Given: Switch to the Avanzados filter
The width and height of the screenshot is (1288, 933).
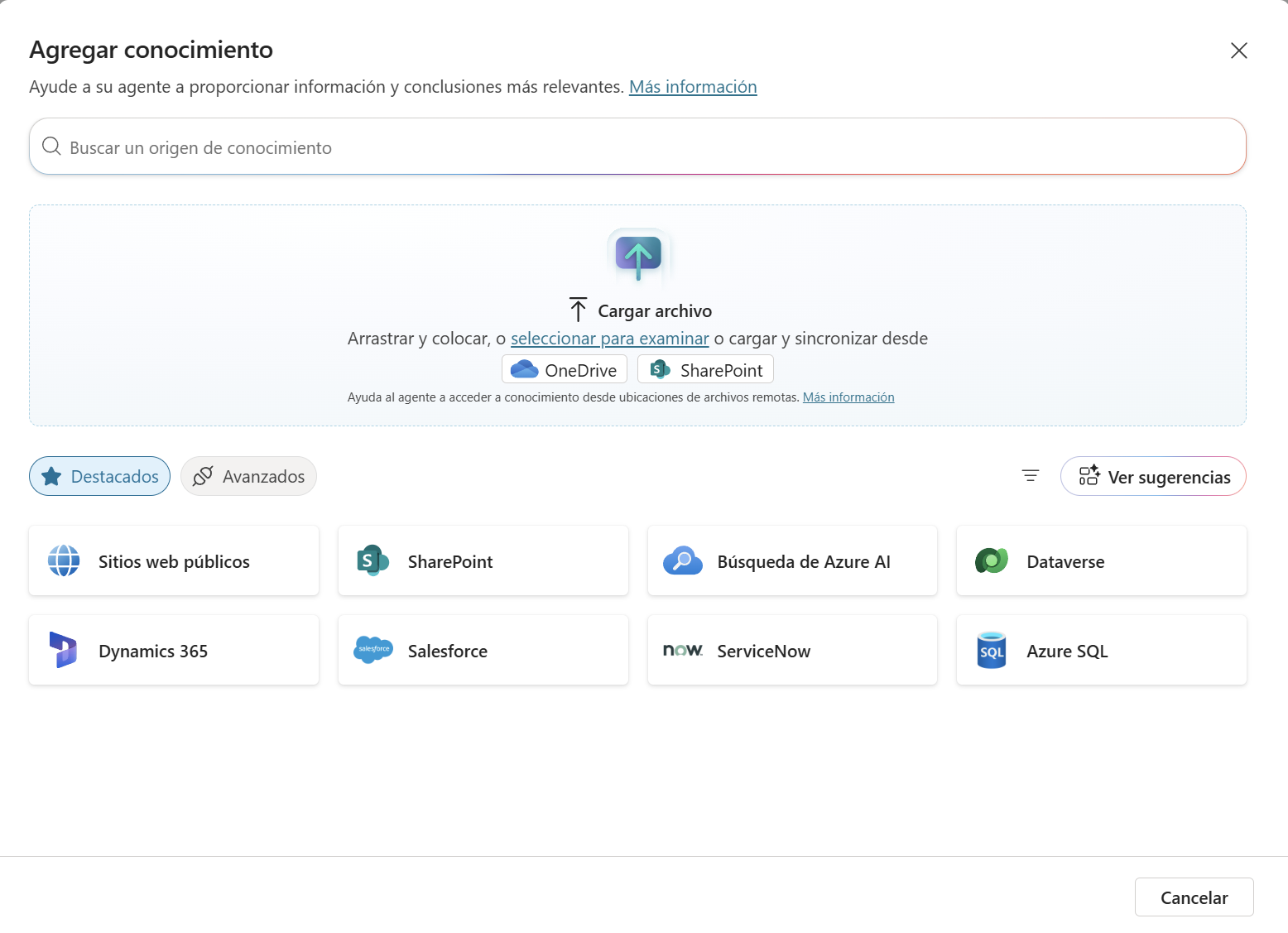Looking at the screenshot, I should click(x=248, y=476).
